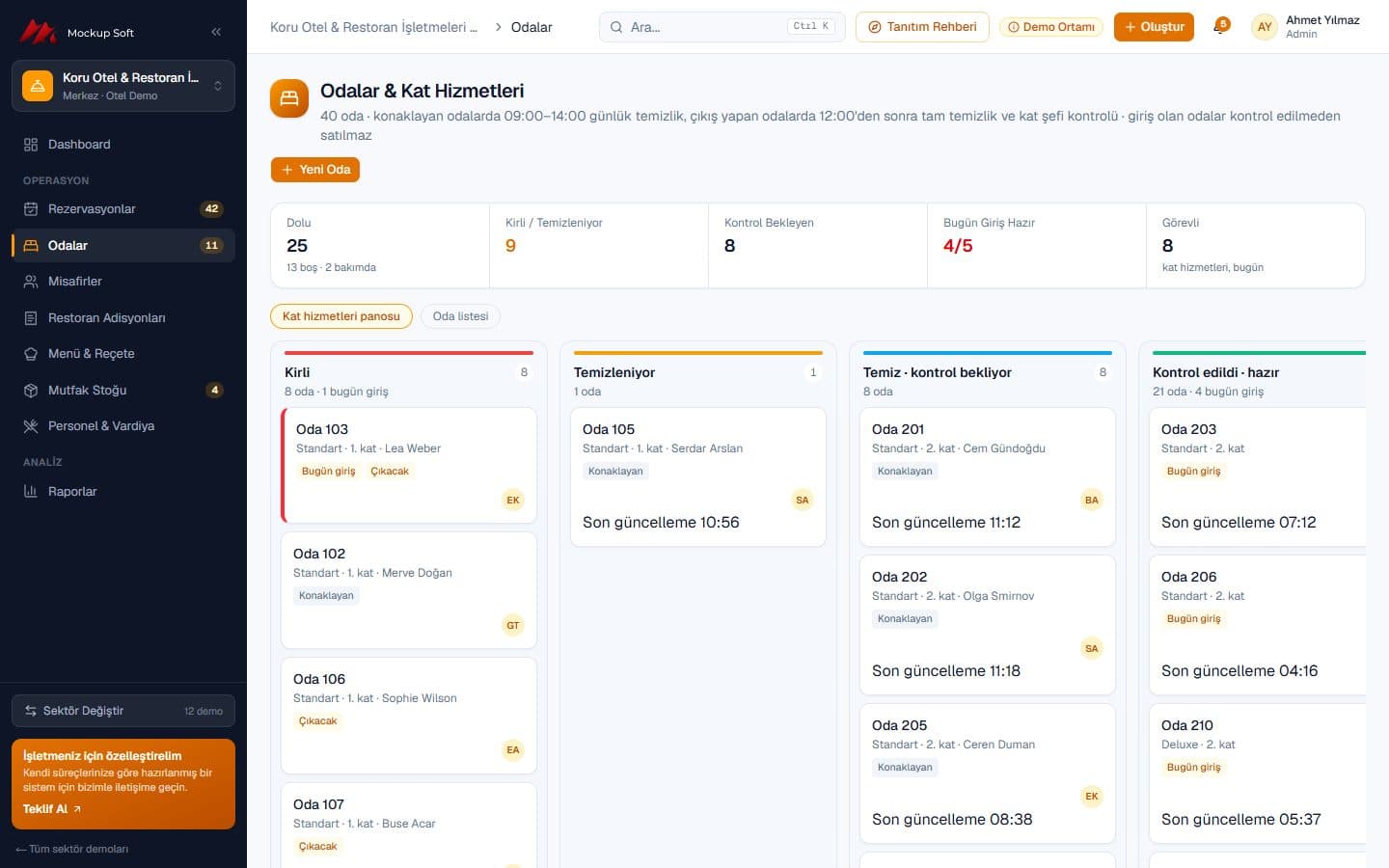Open Misafirler from the sidebar
Image resolution: width=1389 pixels, height=868 pixels.
coord(123,282)
